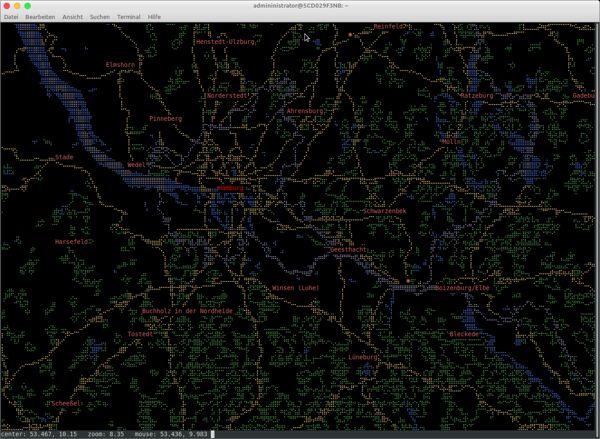
Task: Click the Wedel label
Action: coord(137,165)
